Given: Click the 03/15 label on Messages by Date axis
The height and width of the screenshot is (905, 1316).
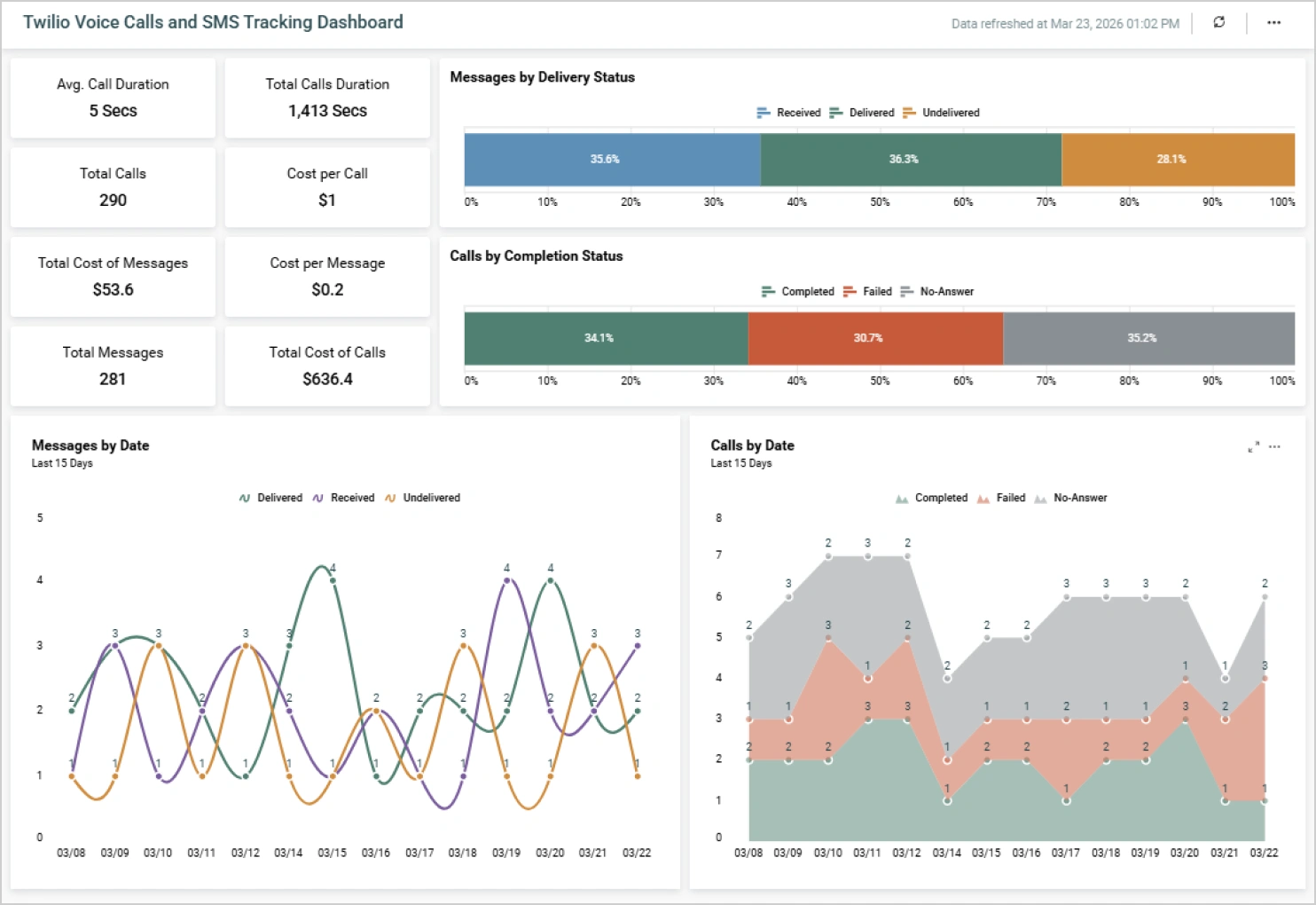Looking at the screenshot, I should [333, 853].
